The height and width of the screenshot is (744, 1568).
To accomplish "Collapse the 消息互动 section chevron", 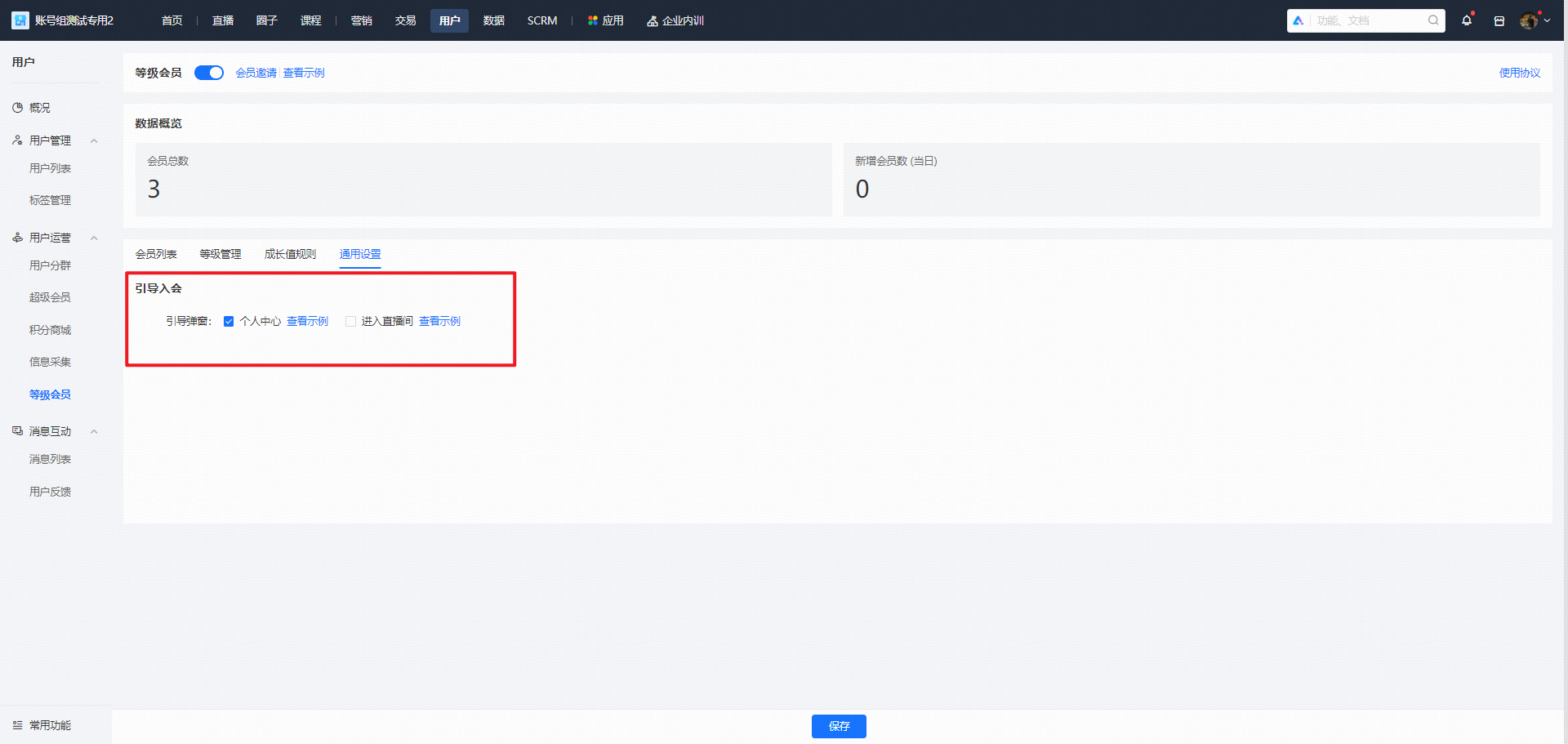I will 94,431.
